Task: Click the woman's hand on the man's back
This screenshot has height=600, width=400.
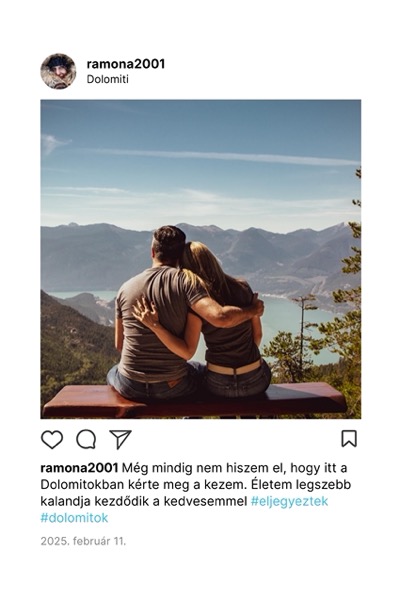Action: tap(145, 311)
